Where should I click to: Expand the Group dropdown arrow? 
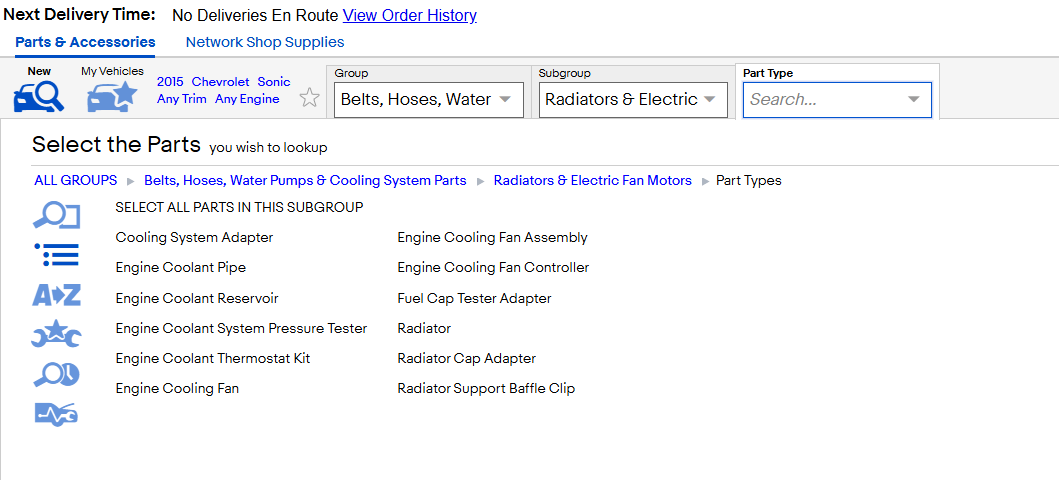pos(505,99)
